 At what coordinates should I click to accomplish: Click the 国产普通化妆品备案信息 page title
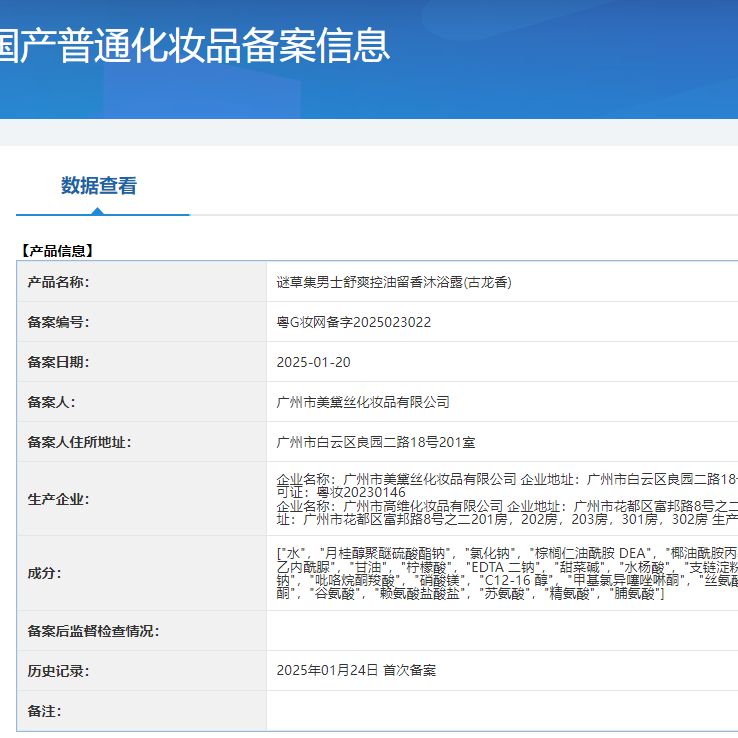(x=194, y=46)
